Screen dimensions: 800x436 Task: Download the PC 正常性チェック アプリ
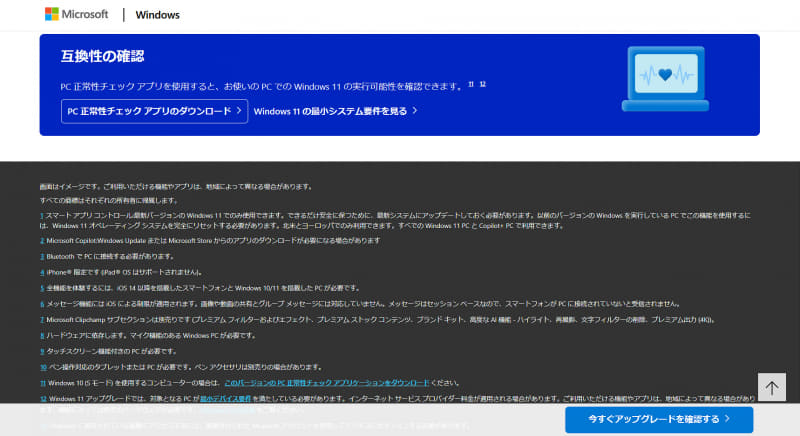click(x=154, y=111)
